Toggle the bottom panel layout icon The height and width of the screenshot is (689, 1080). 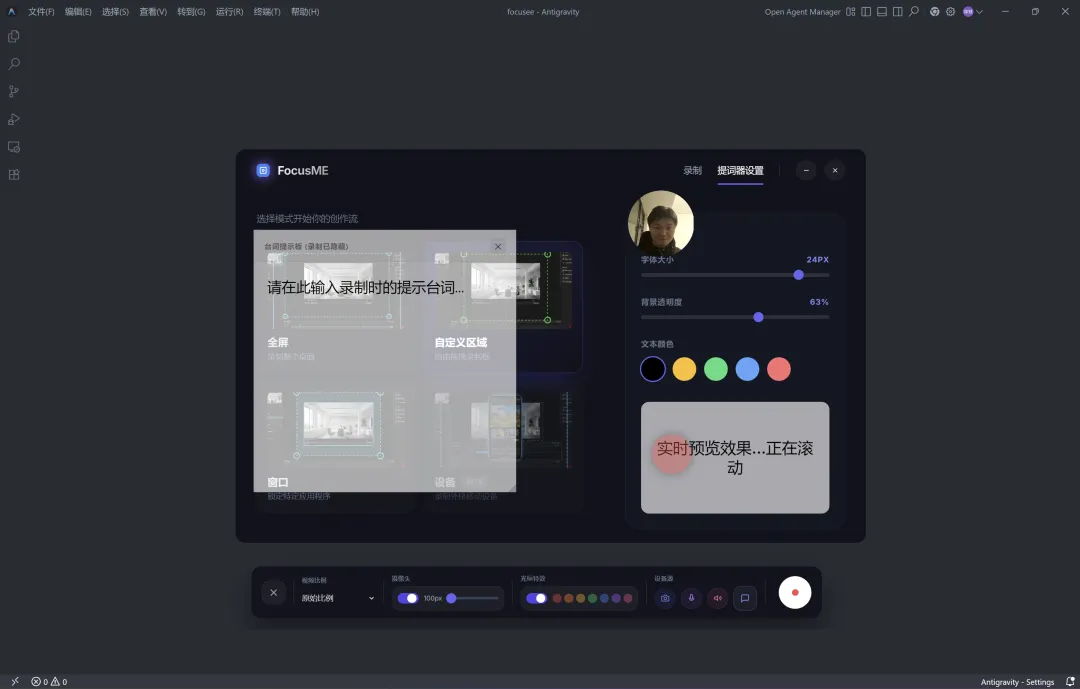tap(882, 12)
